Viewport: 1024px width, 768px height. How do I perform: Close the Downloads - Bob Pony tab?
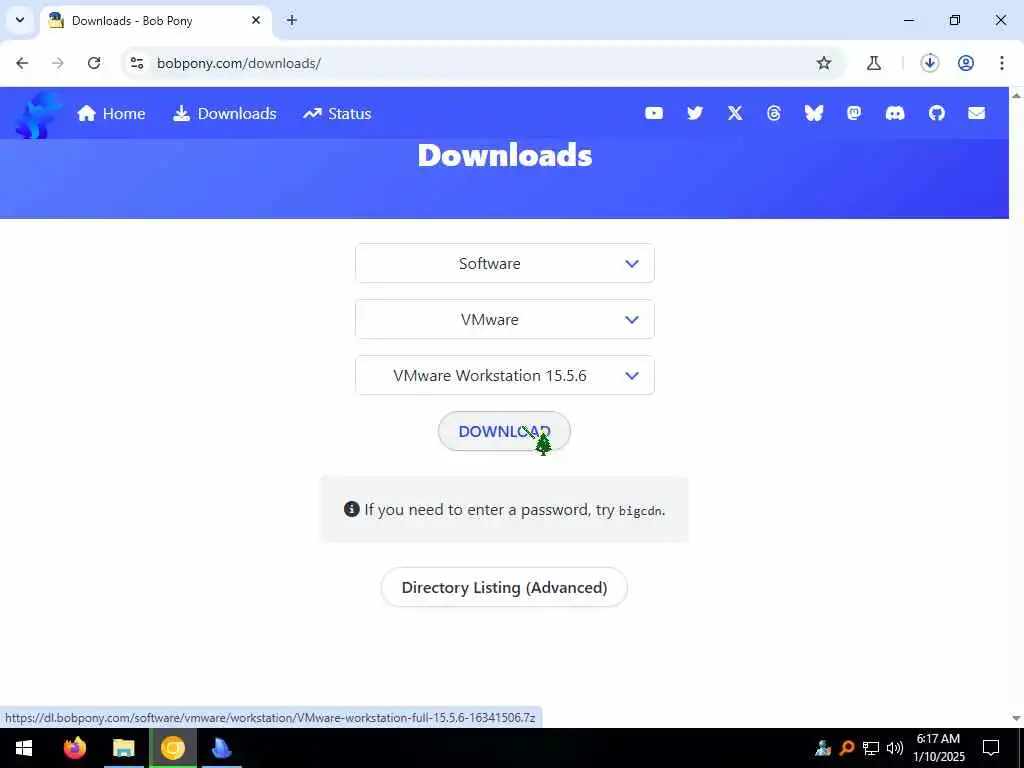coord(256,20)
